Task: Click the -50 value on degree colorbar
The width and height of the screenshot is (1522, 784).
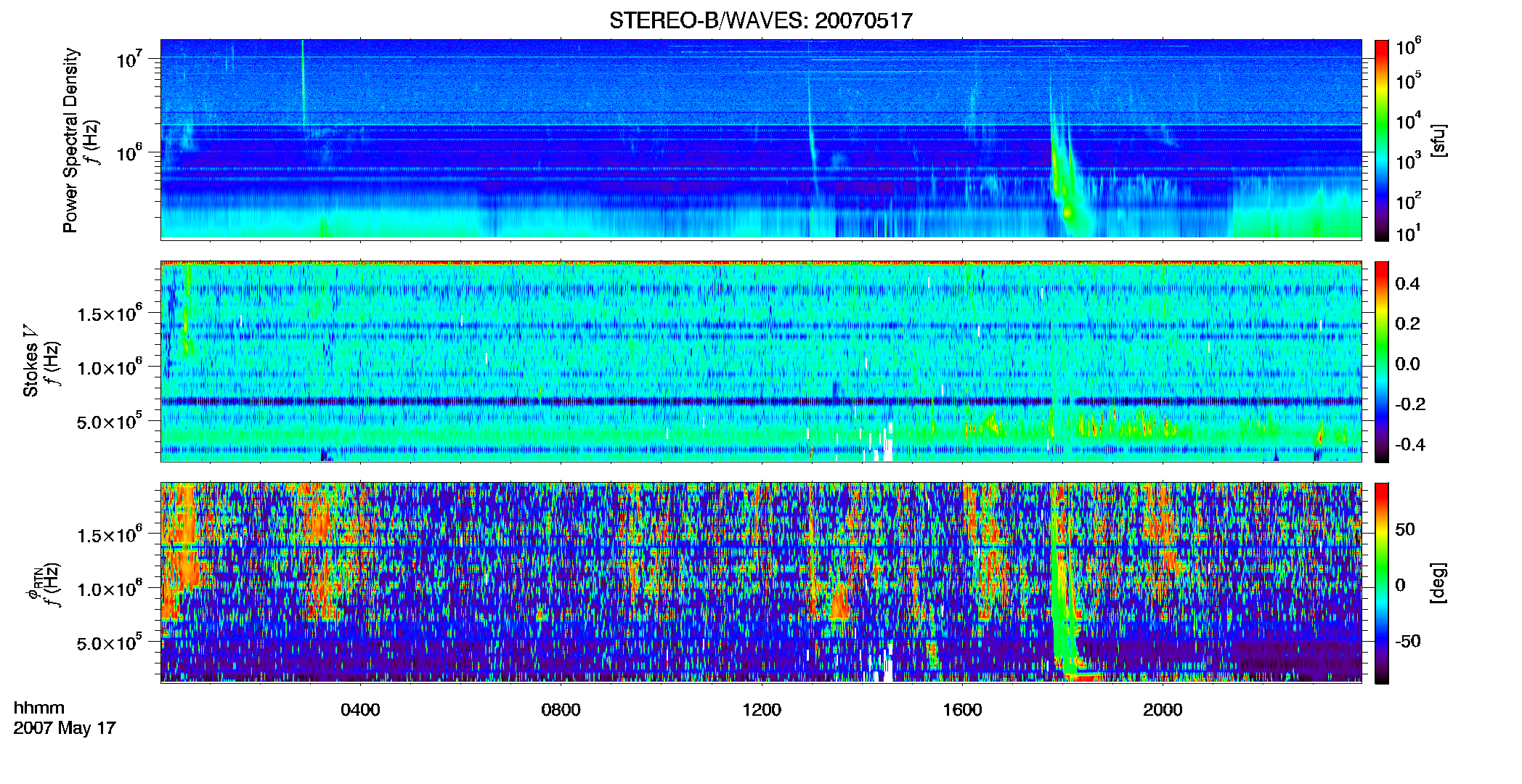Action: pos(1408,641)
